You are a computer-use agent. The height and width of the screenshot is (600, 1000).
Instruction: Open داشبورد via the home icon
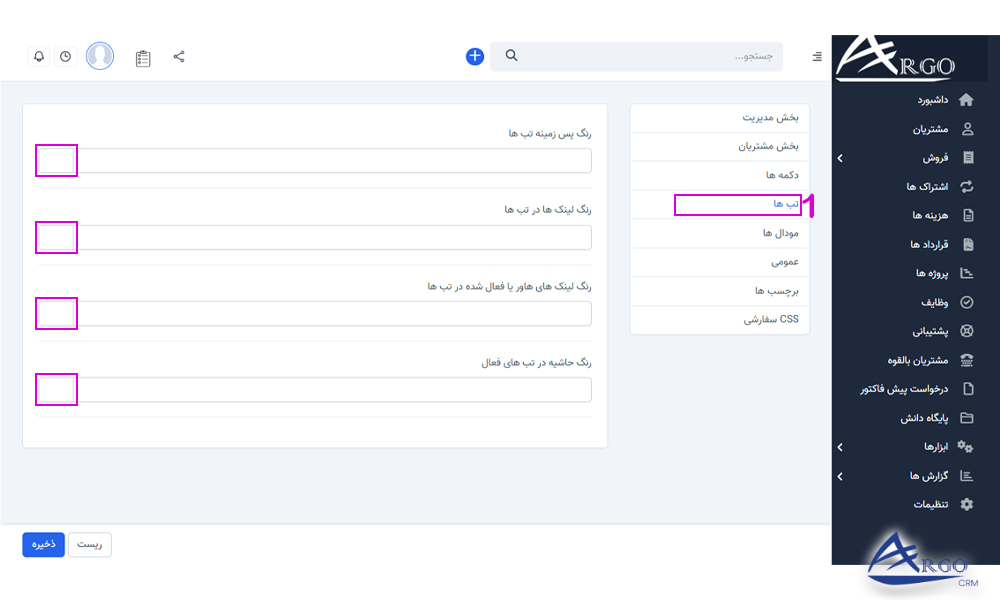click(x=965, y=99)
